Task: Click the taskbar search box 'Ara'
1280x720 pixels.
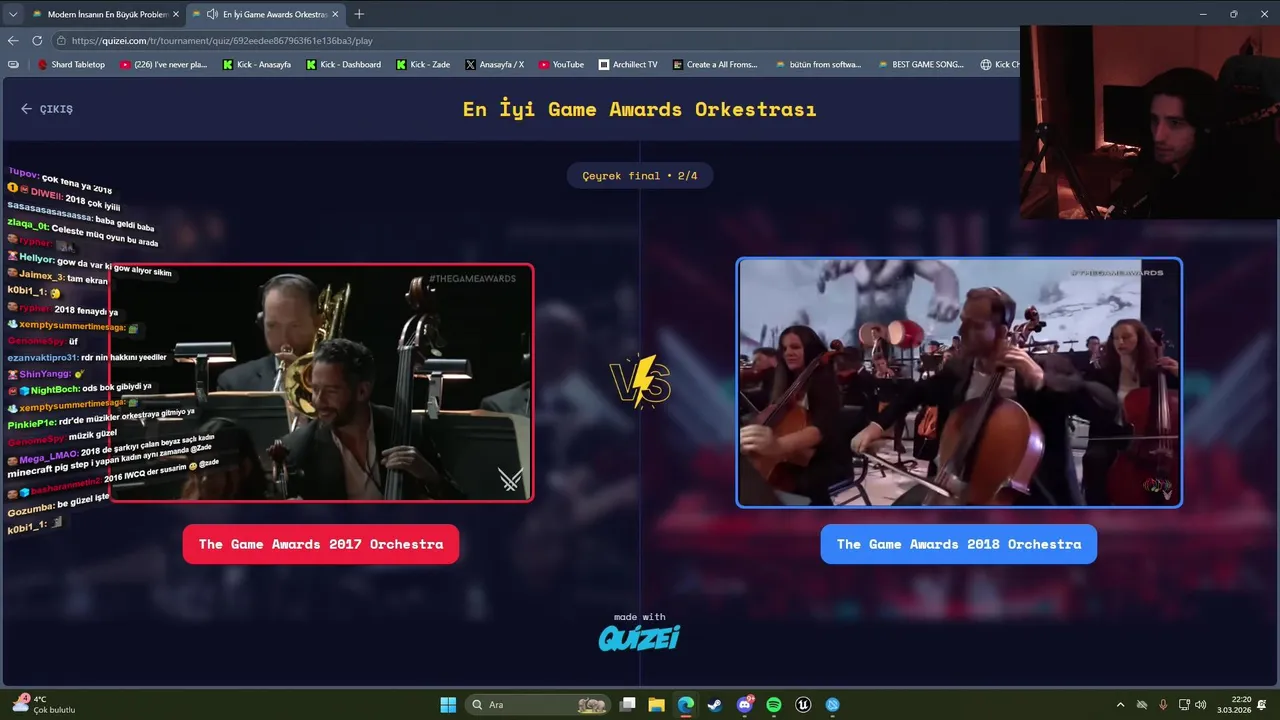Action: [540, 705]
